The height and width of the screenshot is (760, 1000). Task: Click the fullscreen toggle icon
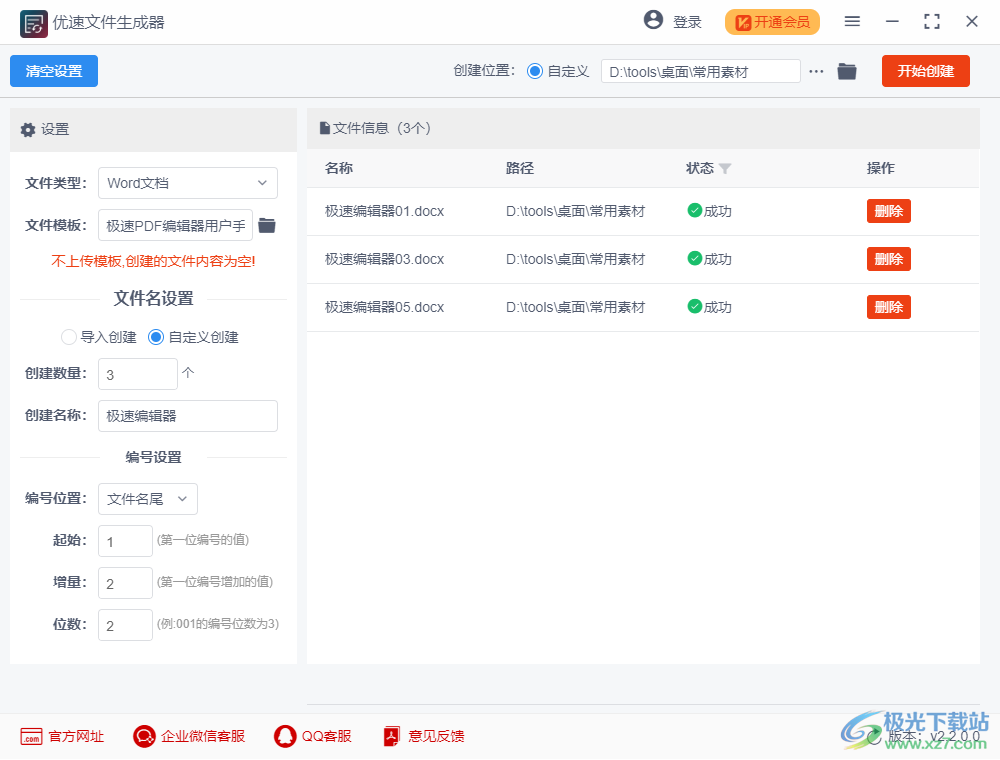tap(932, 22)
